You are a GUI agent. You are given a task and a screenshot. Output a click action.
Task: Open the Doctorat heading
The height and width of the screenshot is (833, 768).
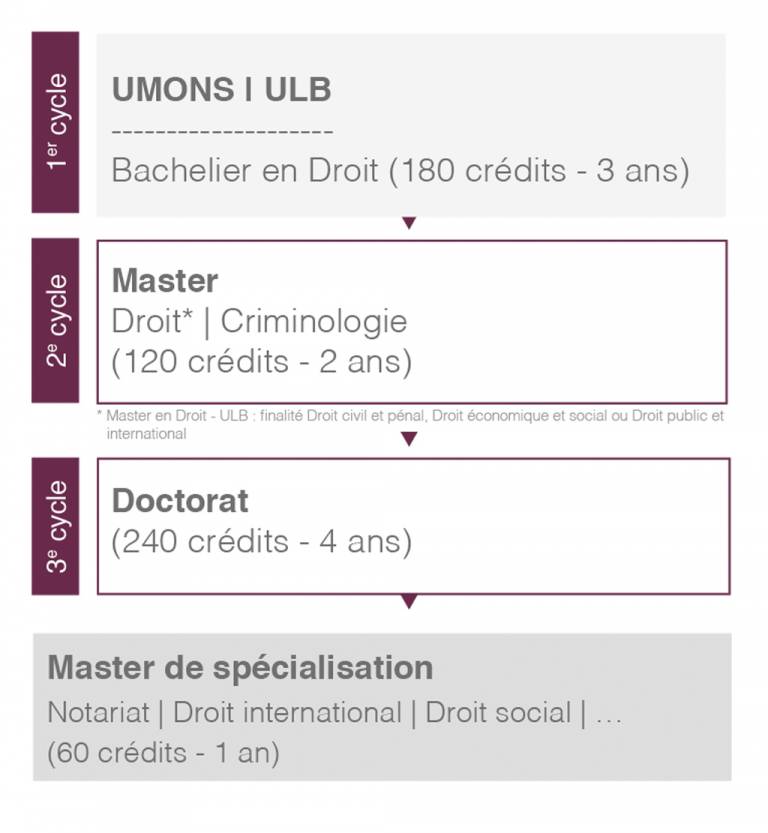click(x=180, y=500)
